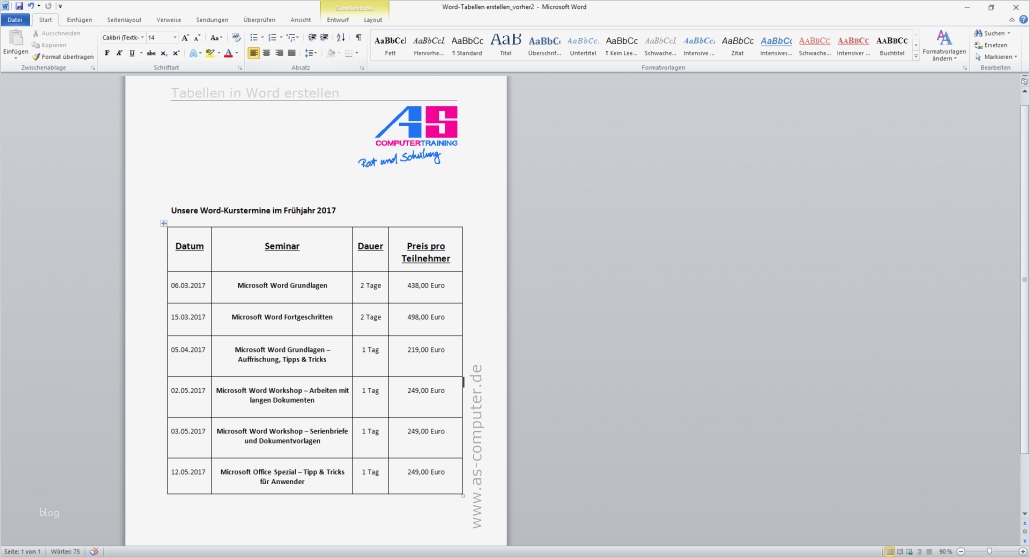Apply strikethrough with the abc icon
This screenshot has height=558, width=1030.
click(x=151, y=53)
